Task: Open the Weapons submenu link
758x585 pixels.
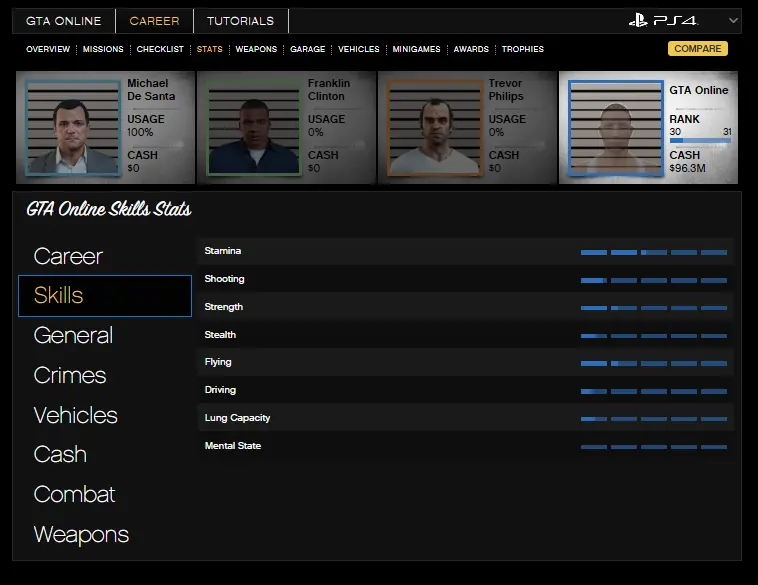Action: [x=256, y=49]
